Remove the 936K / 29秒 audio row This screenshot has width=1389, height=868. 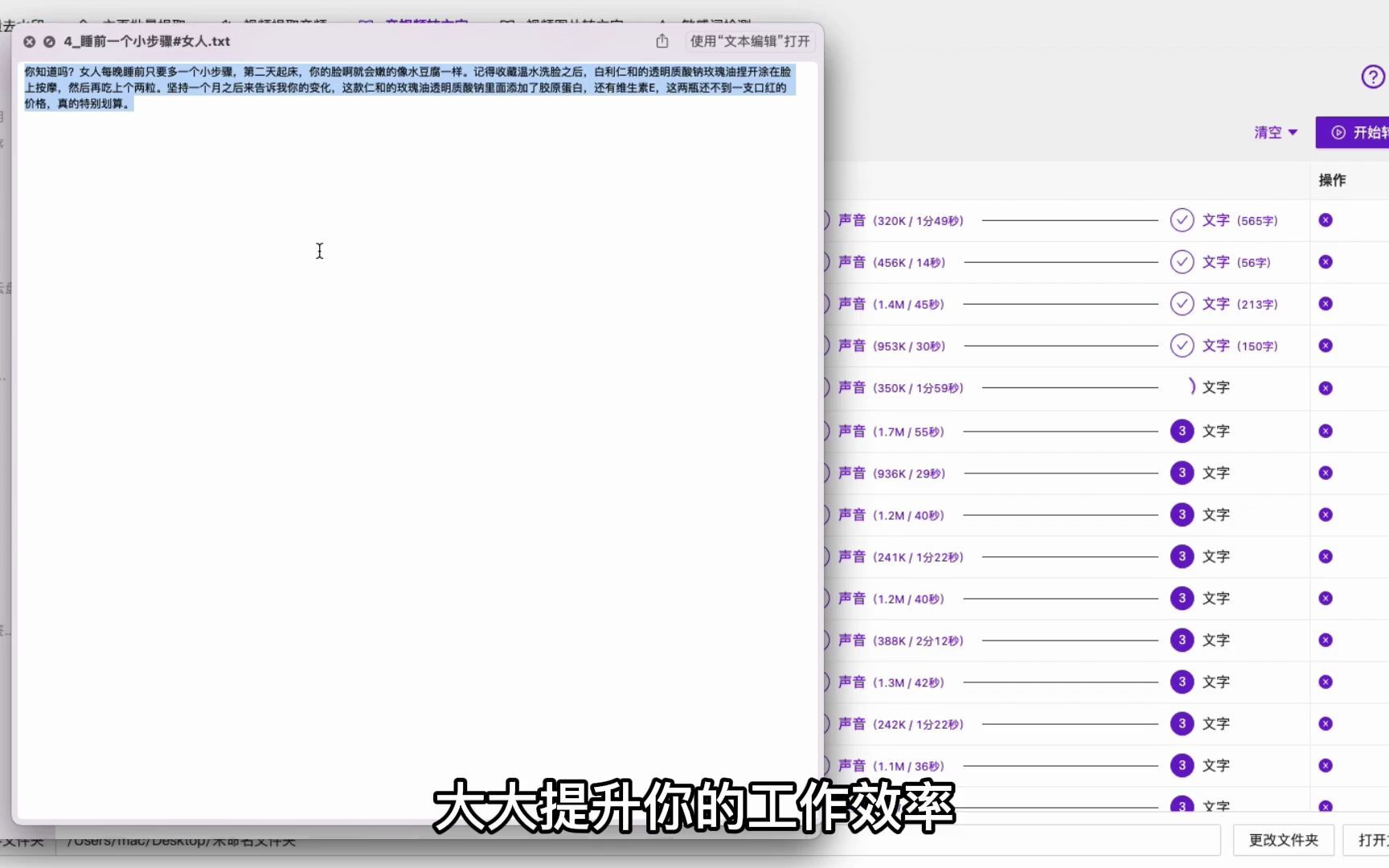pyautogui.click(x=1325, y=473)
